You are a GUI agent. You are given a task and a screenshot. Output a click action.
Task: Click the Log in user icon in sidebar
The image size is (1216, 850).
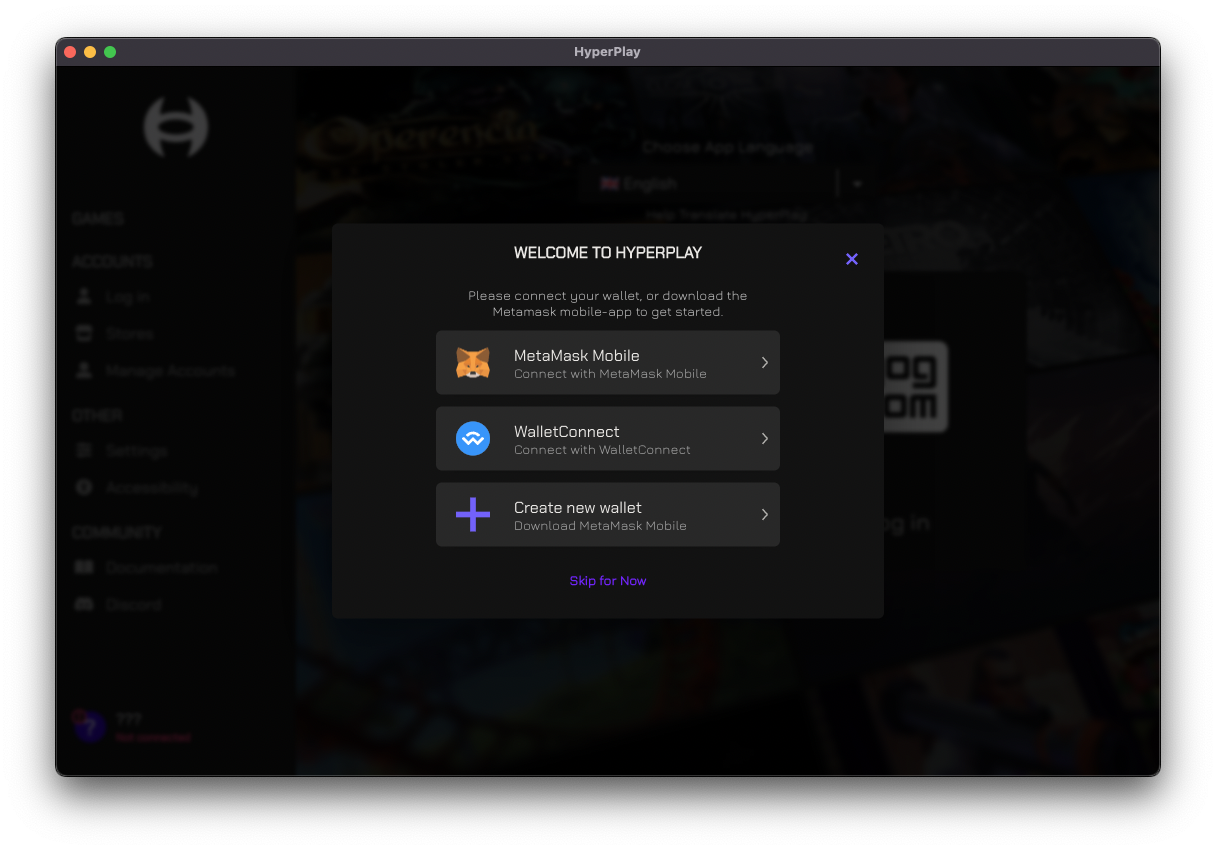pyautogui.click(x=85, y=297)
